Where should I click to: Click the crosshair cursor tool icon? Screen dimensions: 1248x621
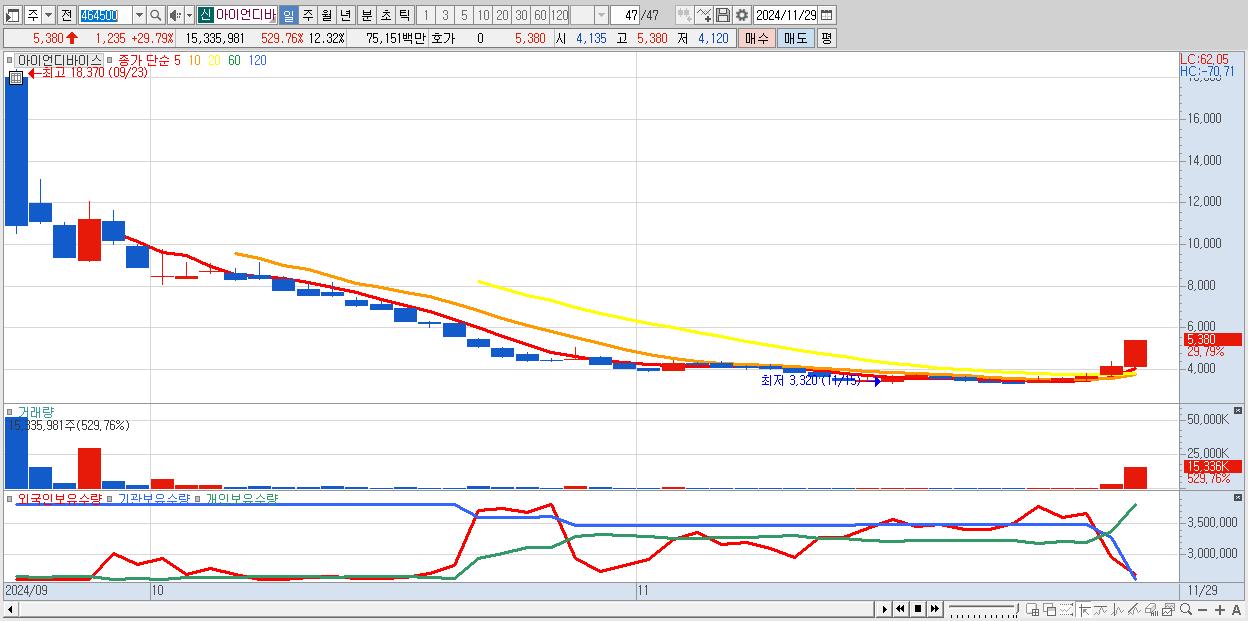pos(1084,609)
